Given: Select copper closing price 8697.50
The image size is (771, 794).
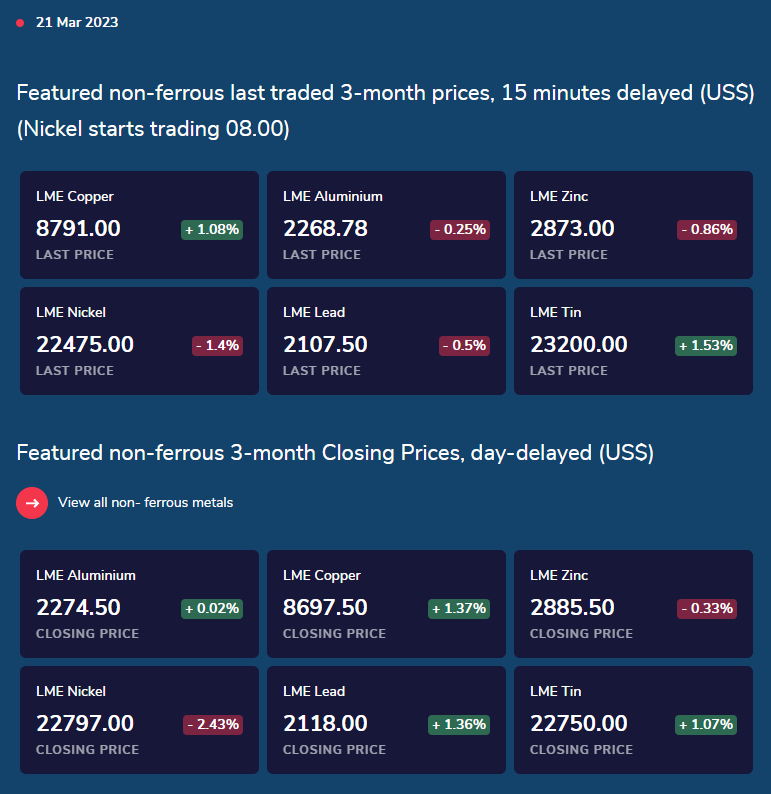Looking at the screenshot, I should [x=326, y=607].
